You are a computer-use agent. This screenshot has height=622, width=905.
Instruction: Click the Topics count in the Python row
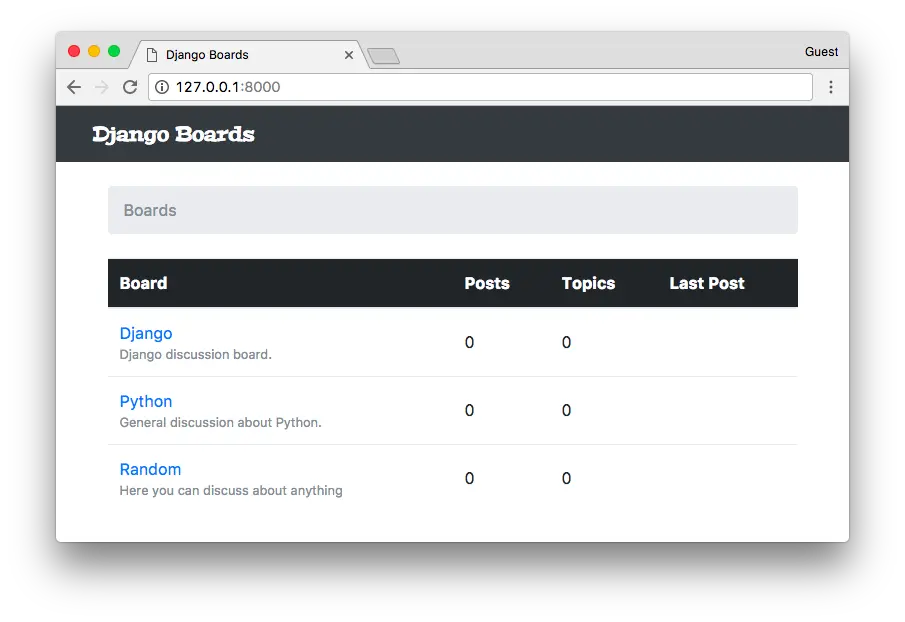[566, 411]
